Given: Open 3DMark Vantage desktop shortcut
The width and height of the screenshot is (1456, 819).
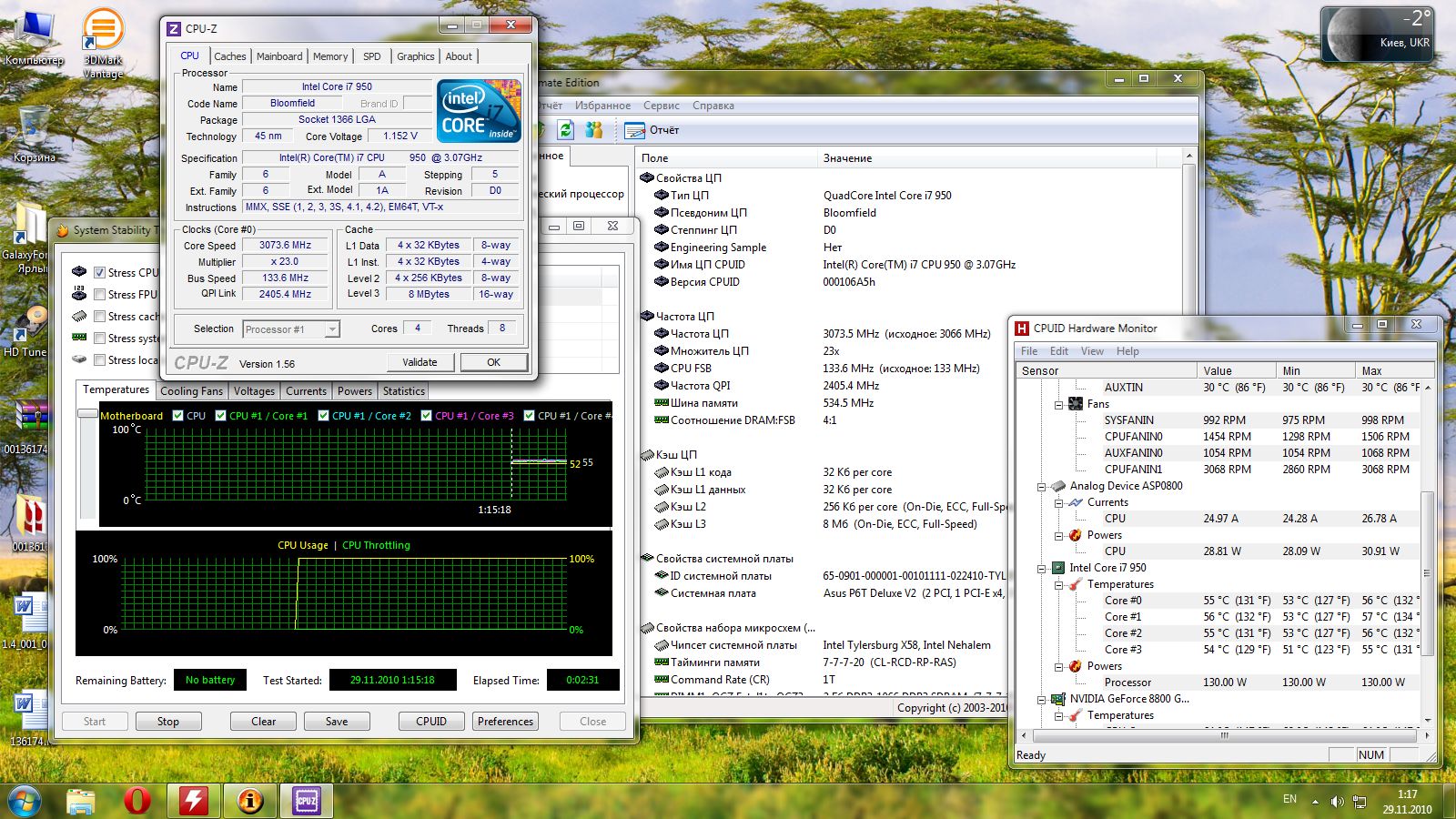Looking at the screenshot, I should (x=103, y=32).
